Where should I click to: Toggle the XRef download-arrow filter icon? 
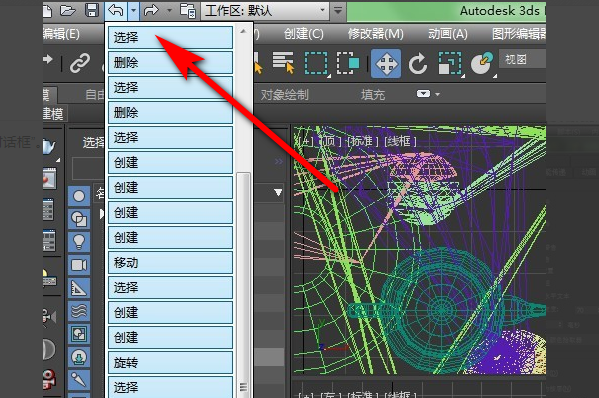[x=79, y=357]
